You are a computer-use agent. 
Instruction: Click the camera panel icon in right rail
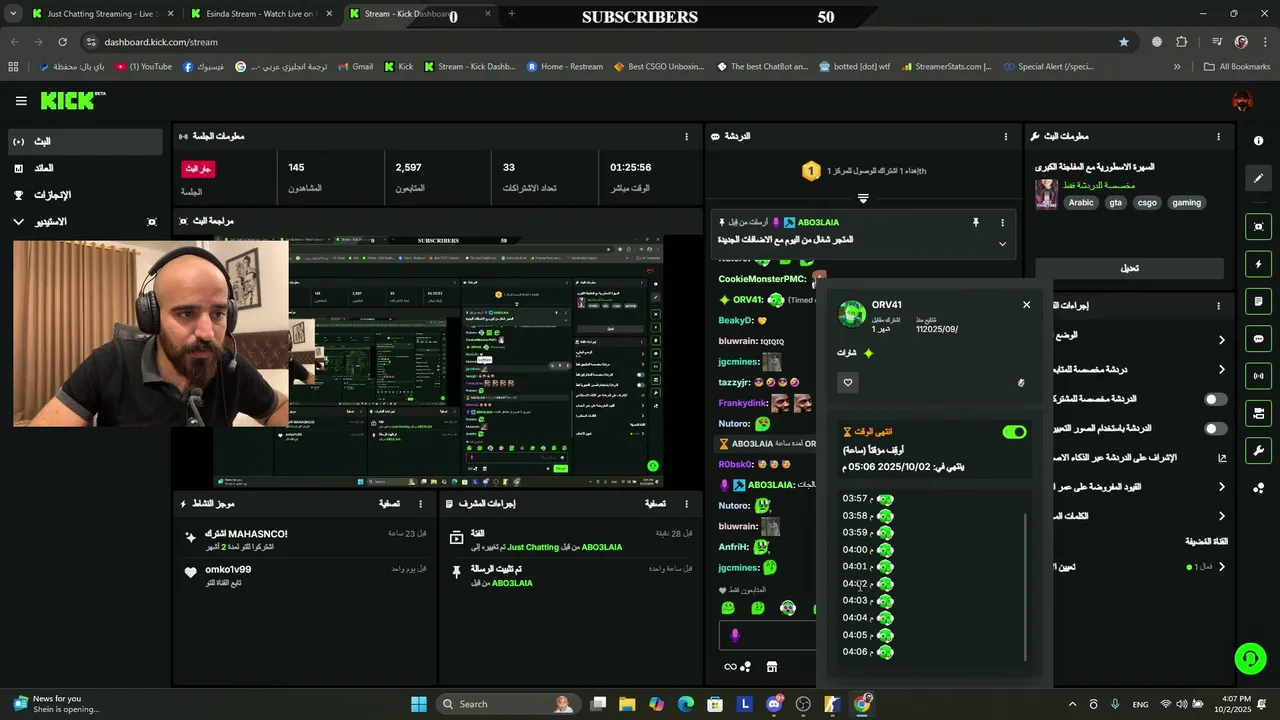(1259, 413)
